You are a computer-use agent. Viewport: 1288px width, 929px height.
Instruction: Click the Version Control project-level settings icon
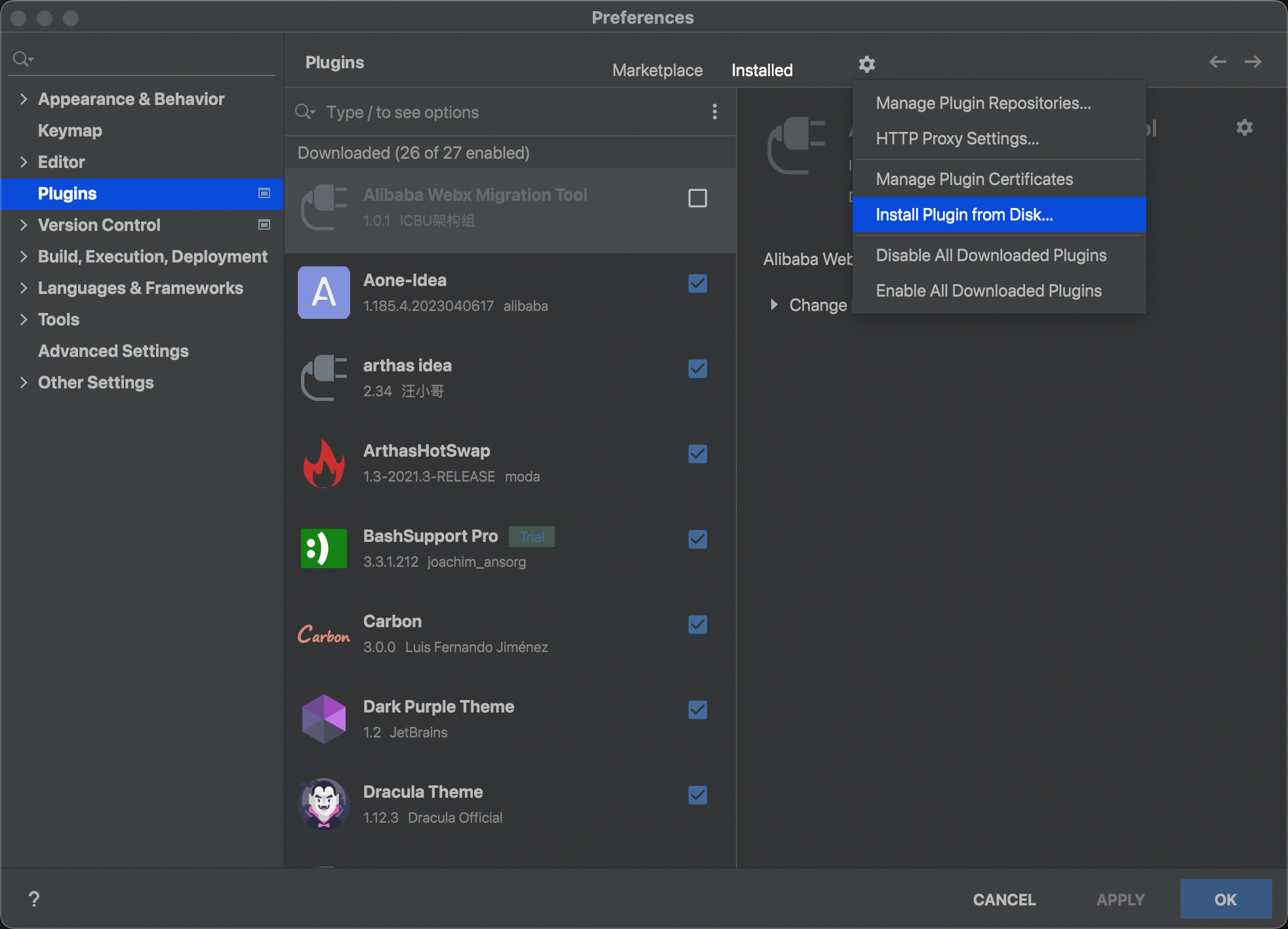tap(264, 224)
